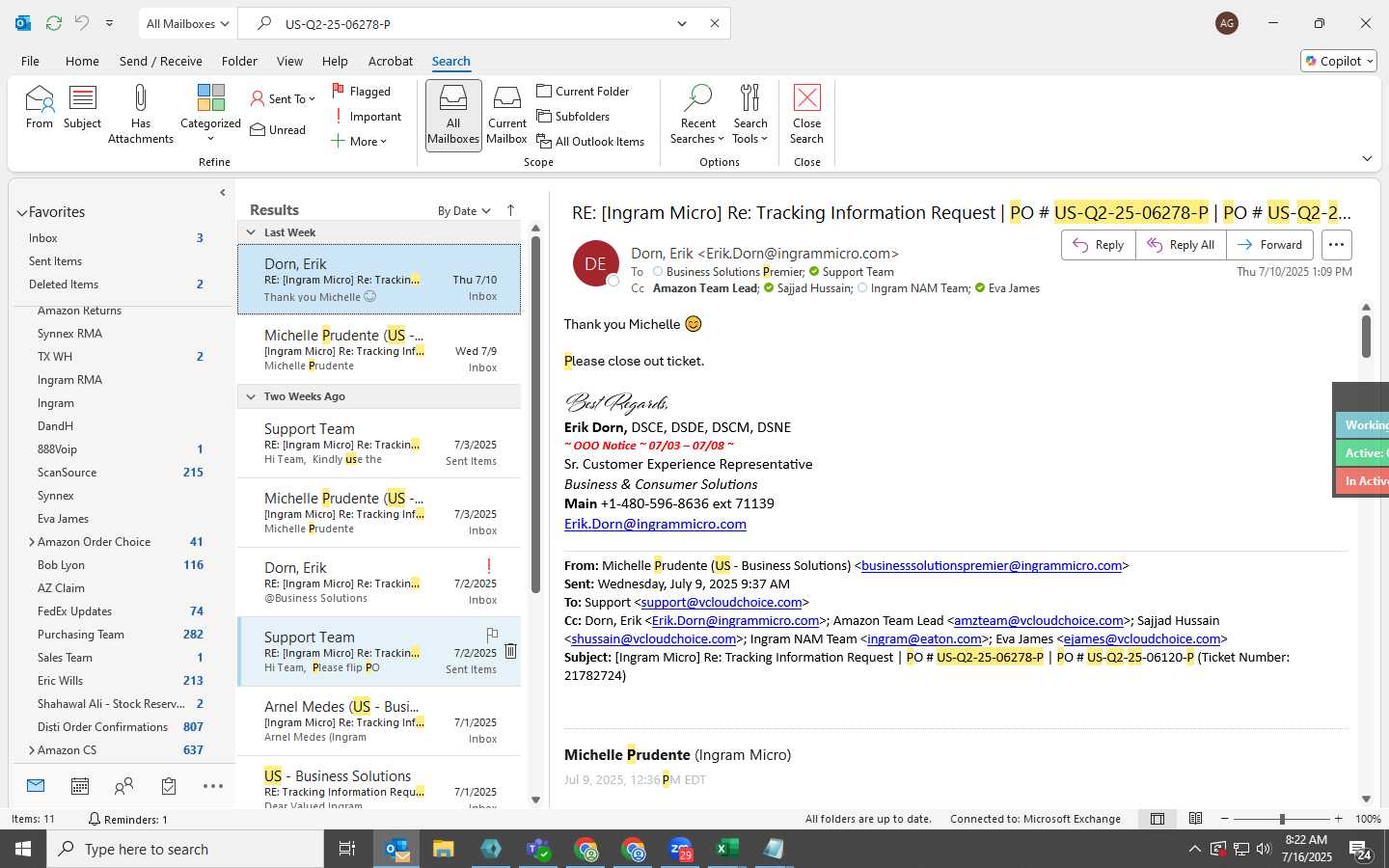Filter results by Flagged items

tap(362, 91)
